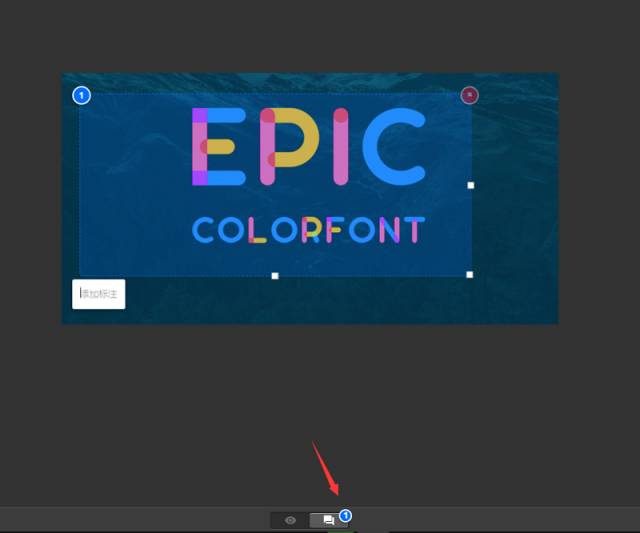Delete the annotation using the red circle button
The width and height of the screenshot is (640, 533).
[x=469, y=95]
